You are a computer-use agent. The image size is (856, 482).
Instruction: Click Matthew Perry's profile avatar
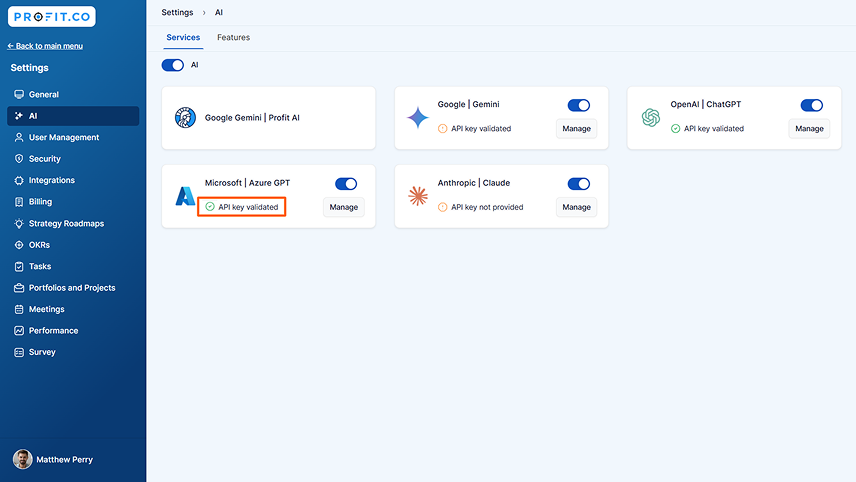pyautogui.click(x=23, y=459)
